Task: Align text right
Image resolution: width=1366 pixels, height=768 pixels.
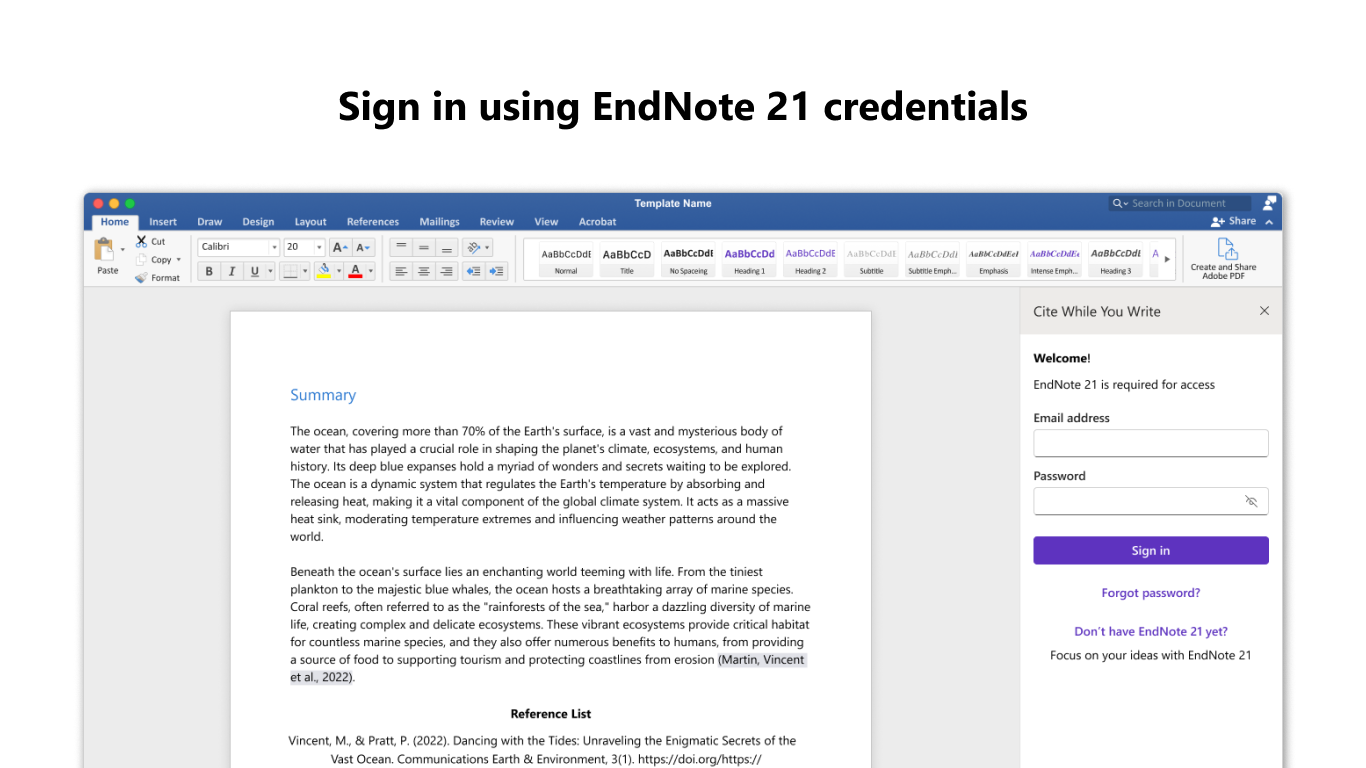Action: 447,271
